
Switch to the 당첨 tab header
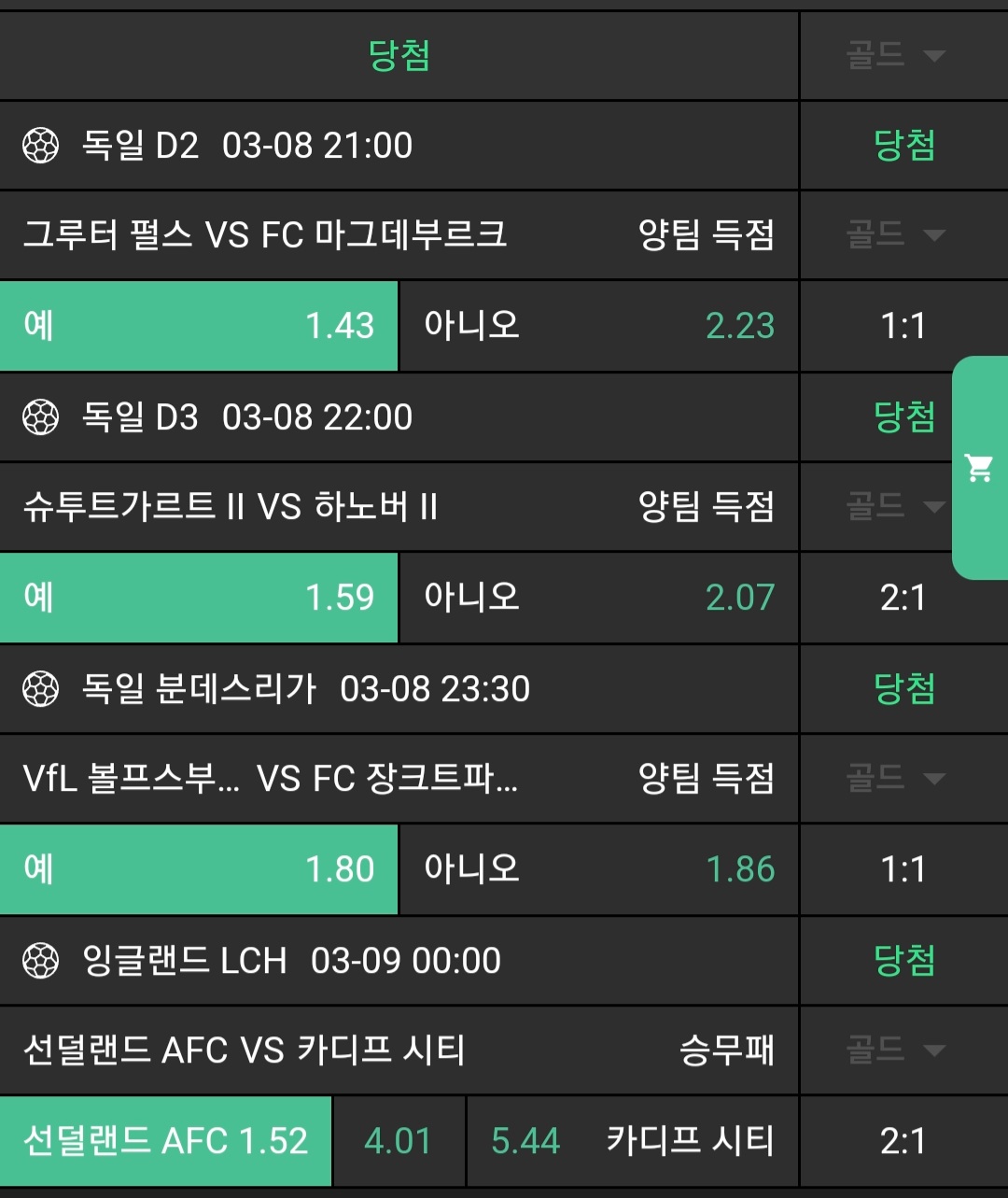click(x=399, y=55)
